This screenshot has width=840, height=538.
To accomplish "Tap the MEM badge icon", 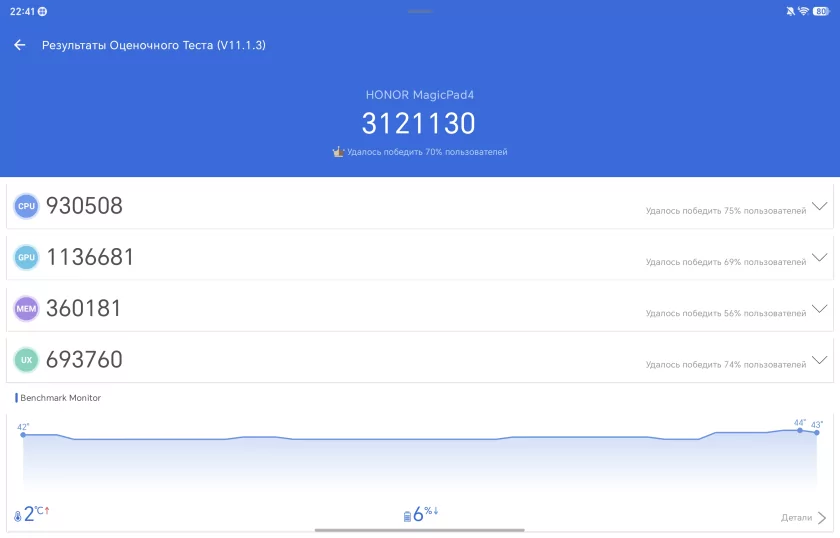I will coord(26,309).
